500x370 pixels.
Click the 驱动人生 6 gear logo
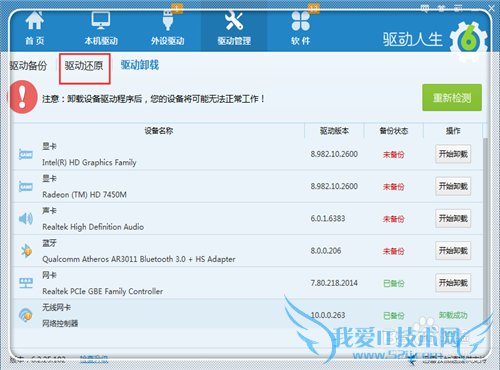tap(468, 41)
